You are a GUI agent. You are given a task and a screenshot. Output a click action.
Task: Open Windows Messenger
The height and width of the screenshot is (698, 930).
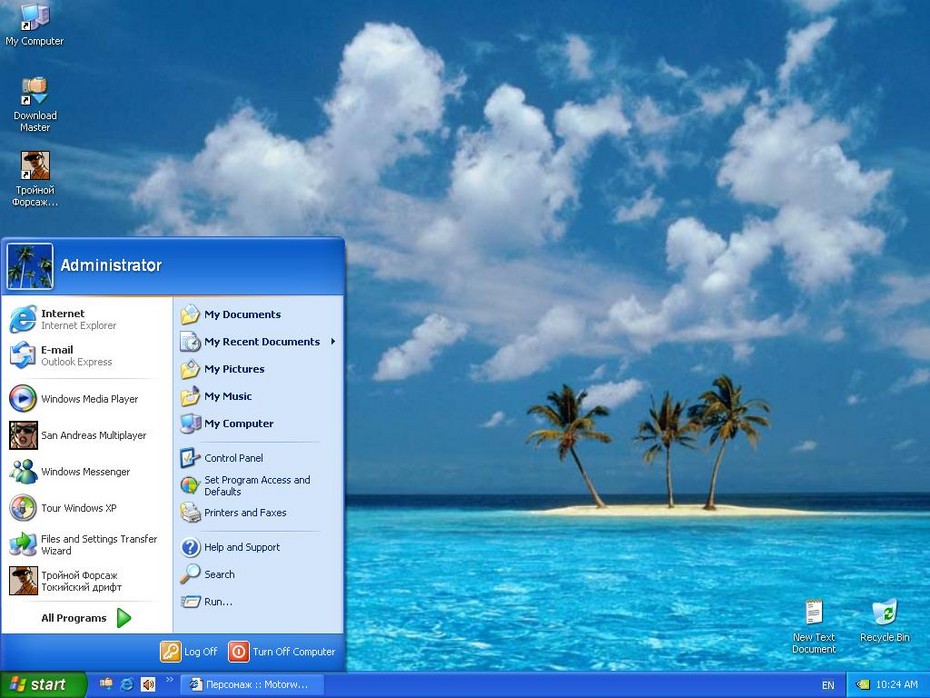(x=87, y=471)
